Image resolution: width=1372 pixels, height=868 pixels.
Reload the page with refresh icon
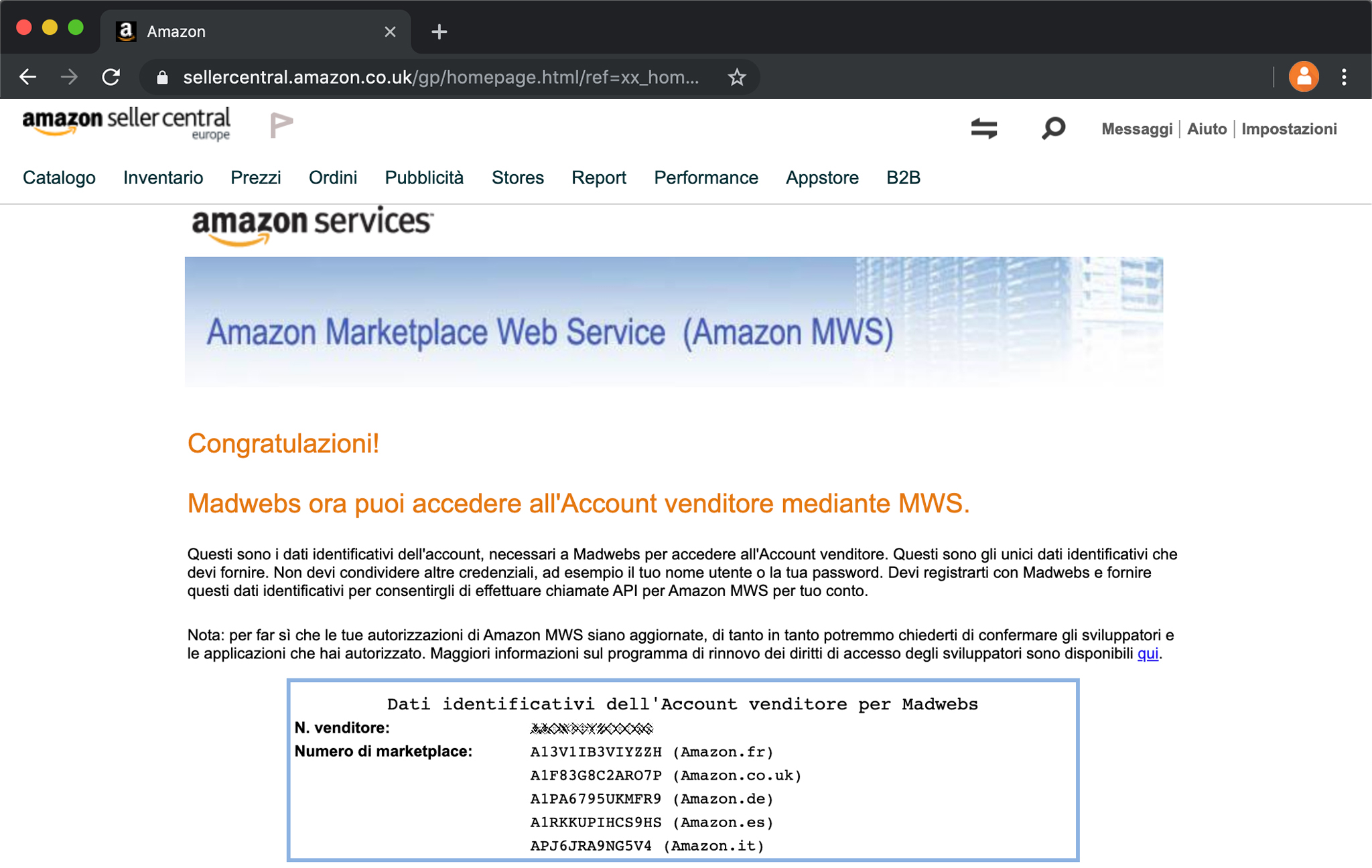111,77
